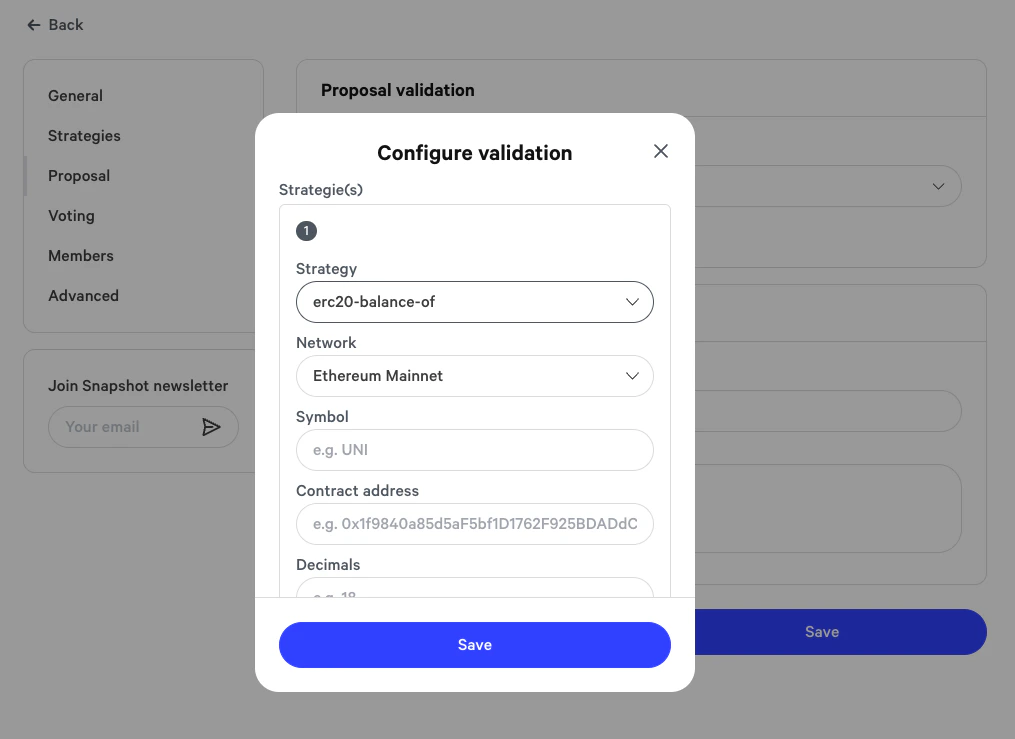Click the Save button behind the modal

click(822, 631)
